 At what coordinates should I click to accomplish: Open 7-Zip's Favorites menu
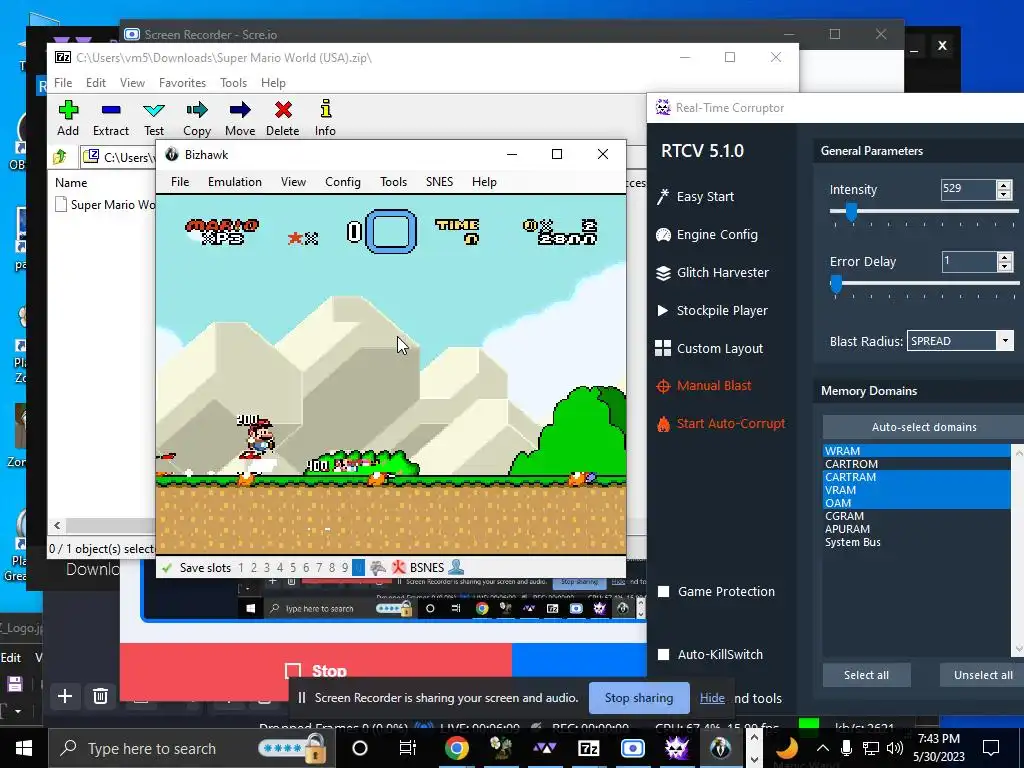tap(182, 83)
